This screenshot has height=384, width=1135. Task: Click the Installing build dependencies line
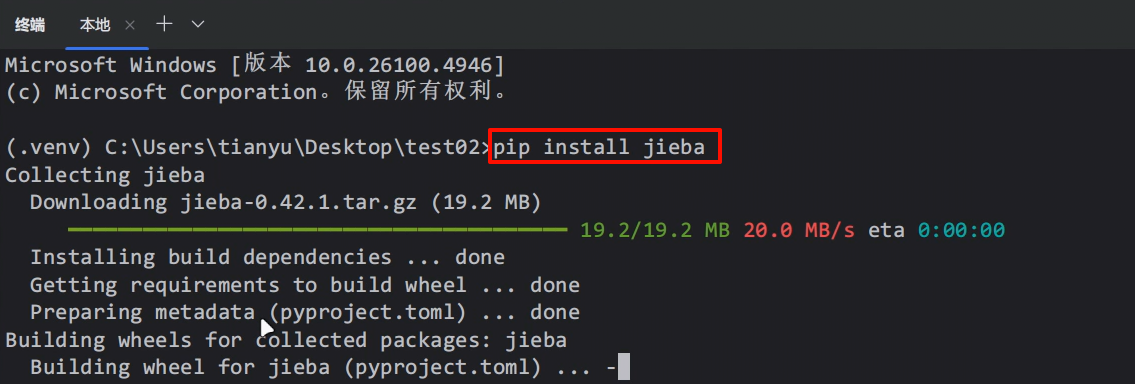267,257
